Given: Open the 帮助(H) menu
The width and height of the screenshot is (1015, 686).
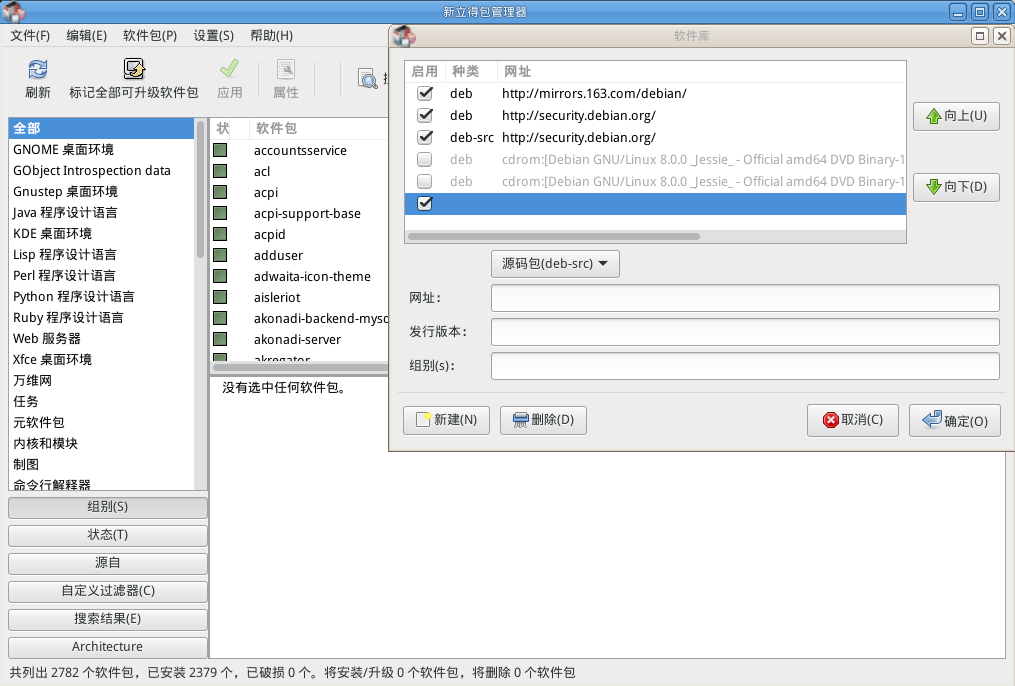Looking at the screenshot, I should click(271, 36).
